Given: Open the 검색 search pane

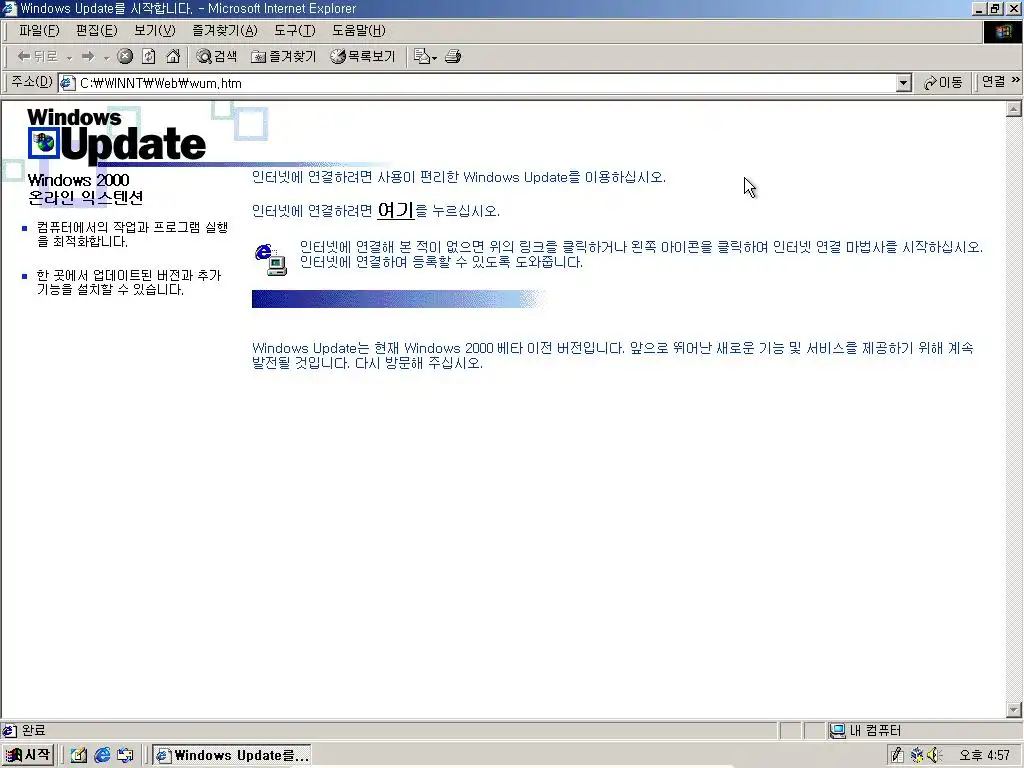Looking at the screenshot, I should coord(217,57).
